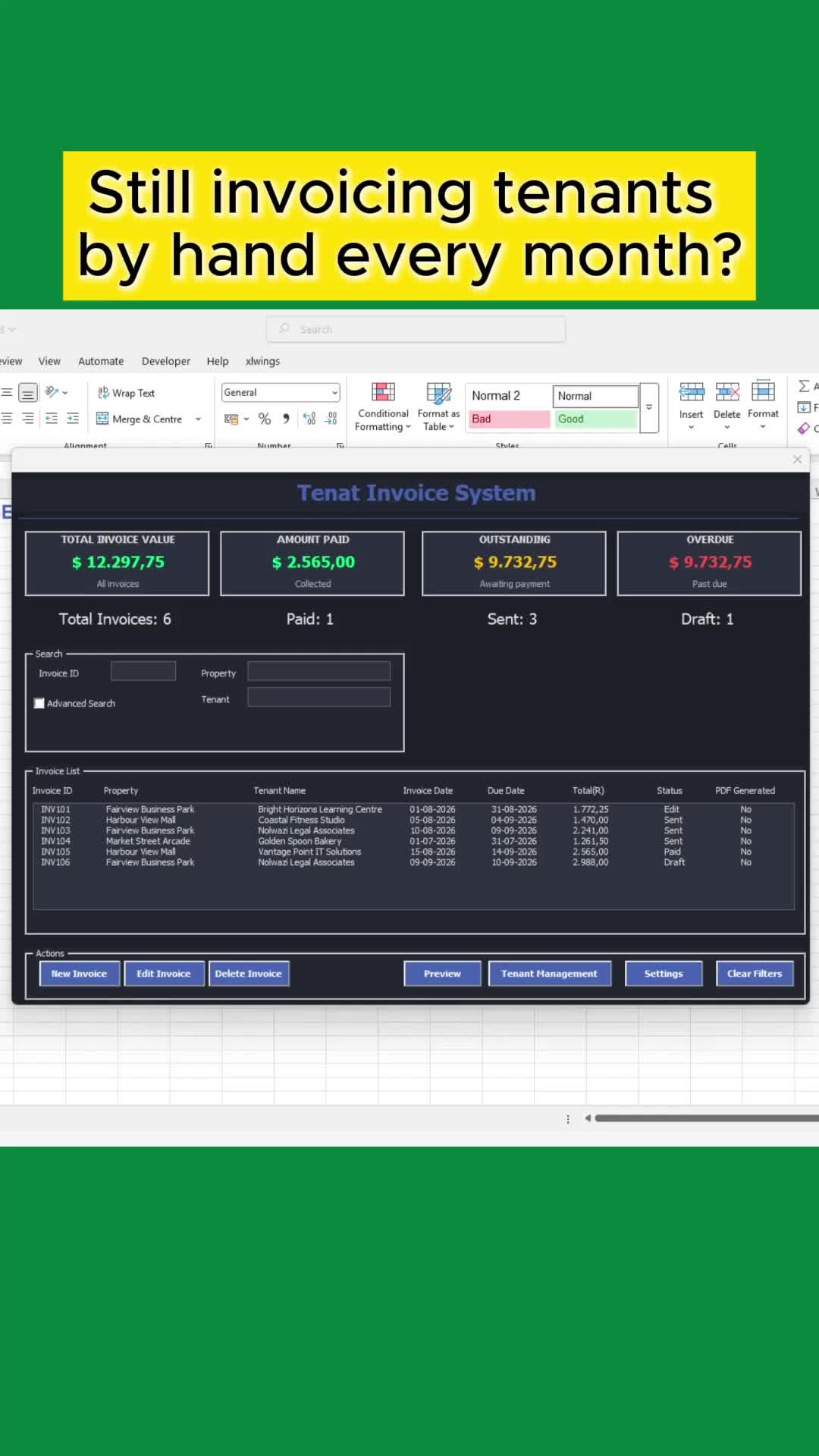Viewport: 819px width, 1456px height.
Task: Click the text orientation icon
Action: coord(52,392)
